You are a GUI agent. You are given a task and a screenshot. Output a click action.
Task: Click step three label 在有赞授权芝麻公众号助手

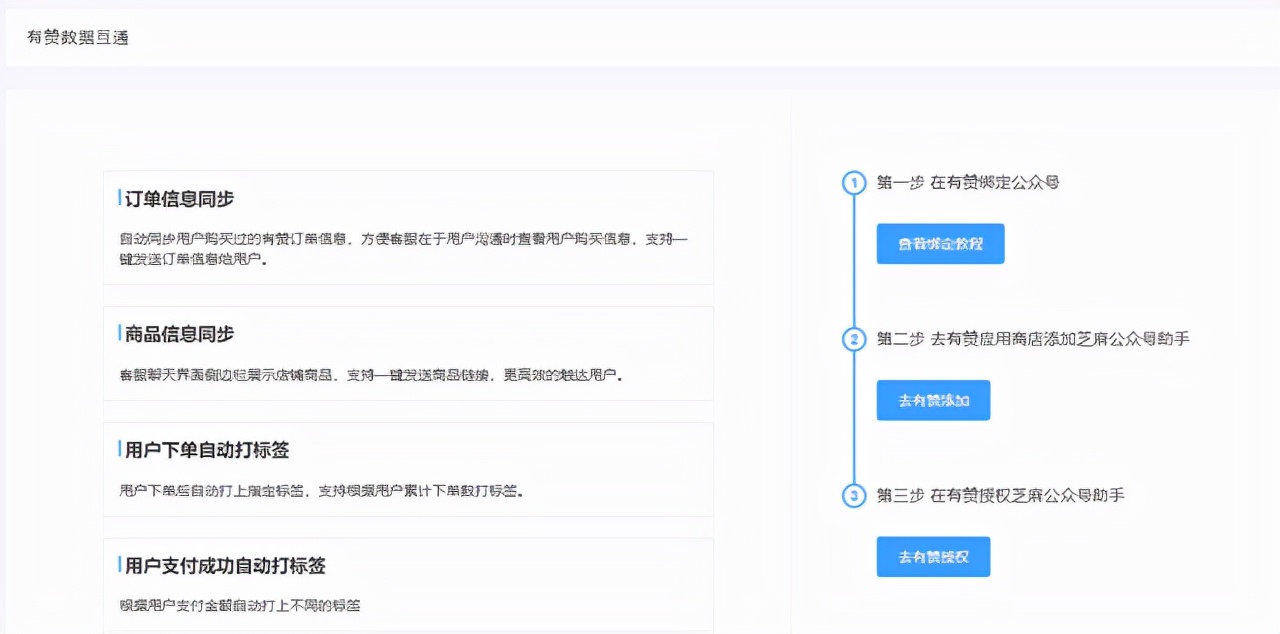[1000, 496]
